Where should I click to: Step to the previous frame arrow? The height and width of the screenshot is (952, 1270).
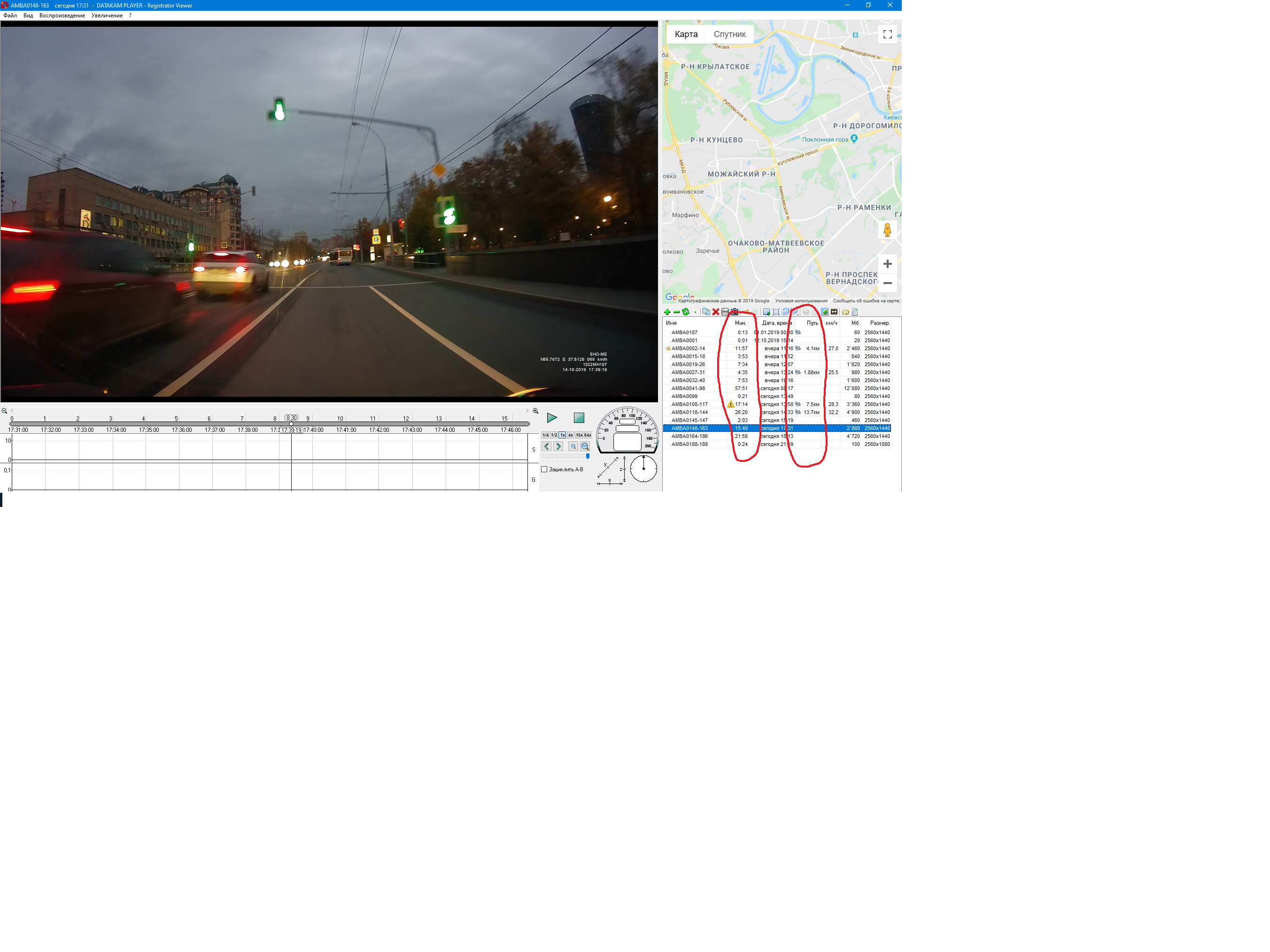click(x=547, y=446)
